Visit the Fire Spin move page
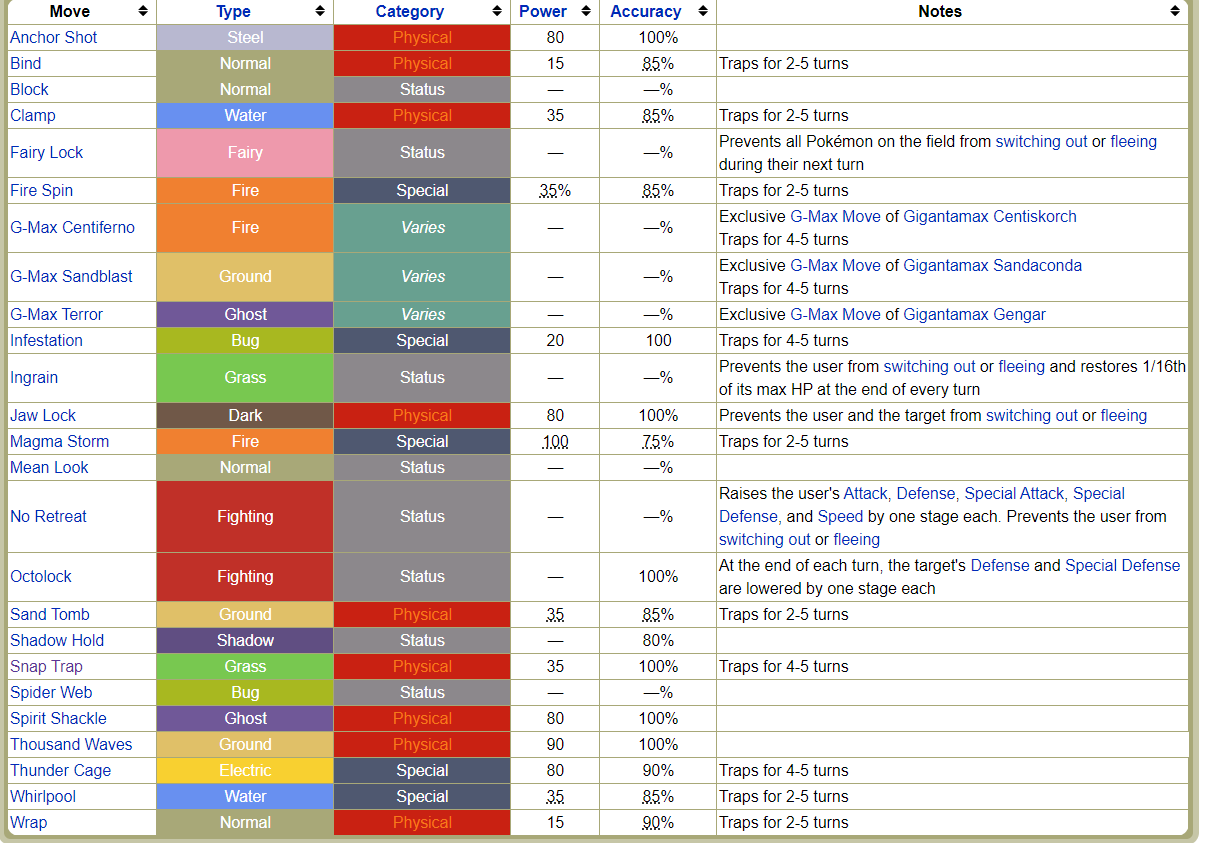This screenshot has width=1205, height=843. pyautogui.click(x=42, y=190)
